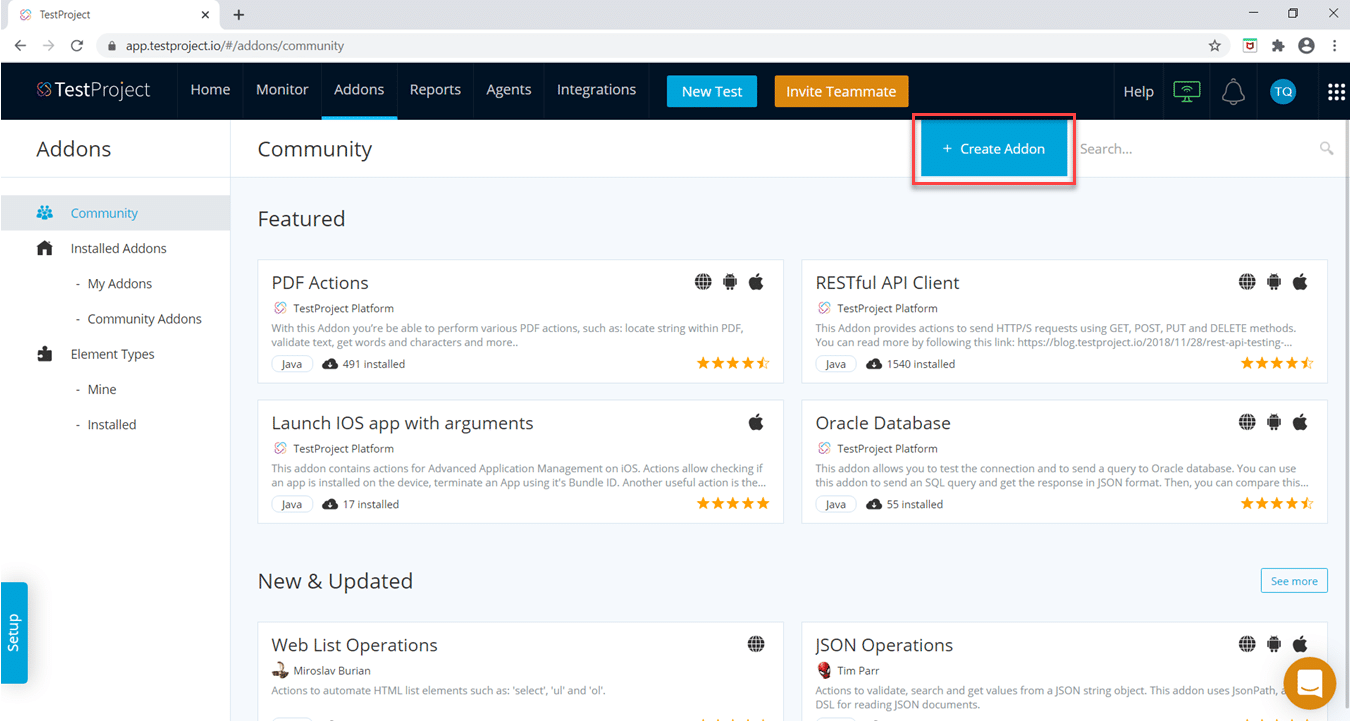The image size is (1350, 721).
Task: Open the Integrations menu
Action: [x=596, y=90]
